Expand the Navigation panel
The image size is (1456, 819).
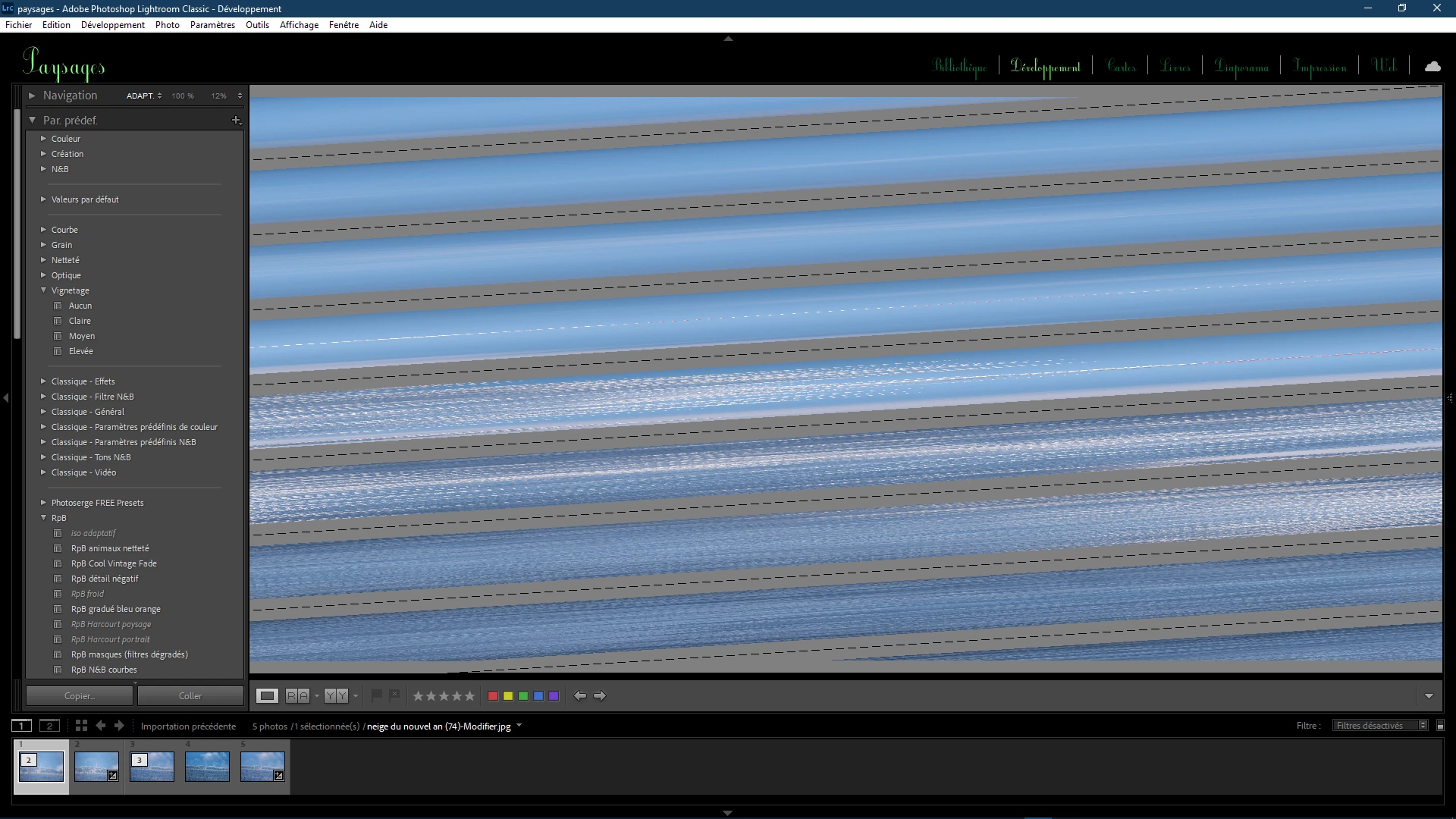tap(32, 96)
